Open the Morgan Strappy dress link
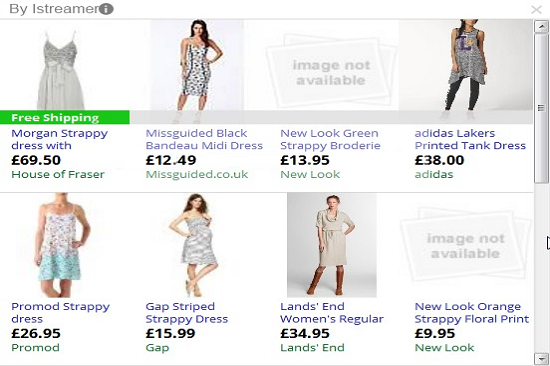 click(x=59, y=139)
